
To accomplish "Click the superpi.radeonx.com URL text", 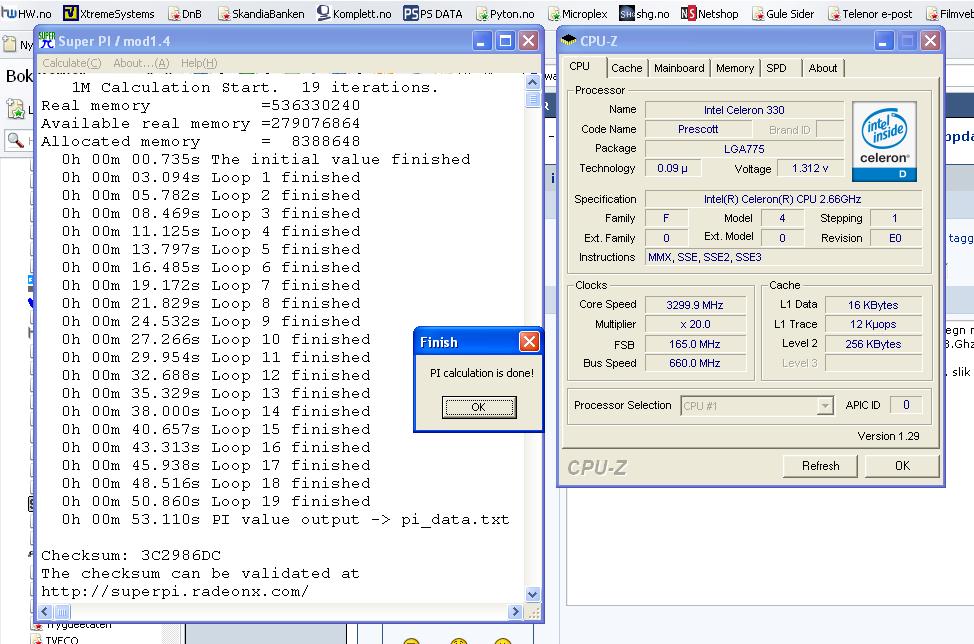I will (x=175, y=591).
